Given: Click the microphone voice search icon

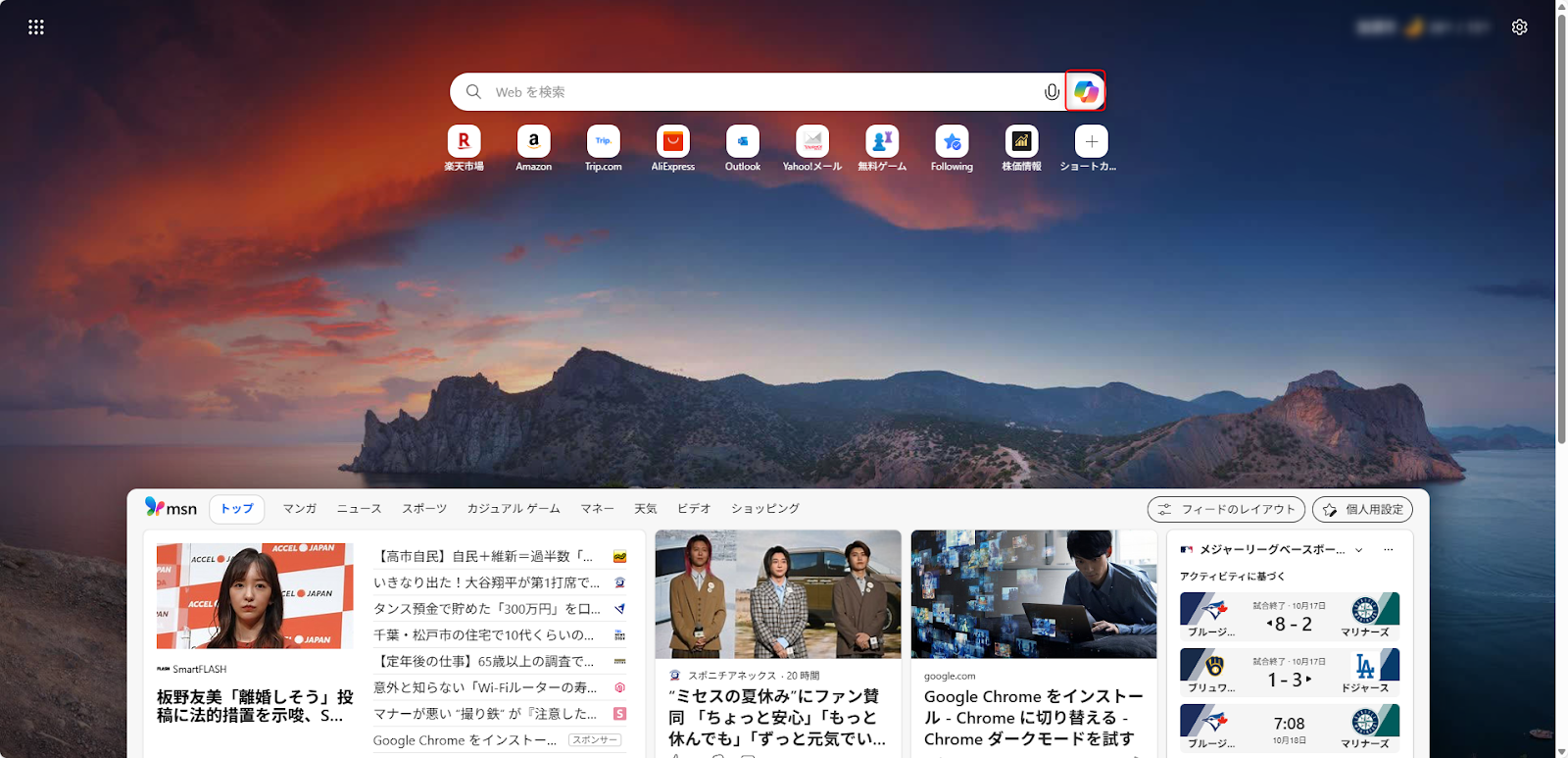Looking at the screenshot, I should 1052,92.
